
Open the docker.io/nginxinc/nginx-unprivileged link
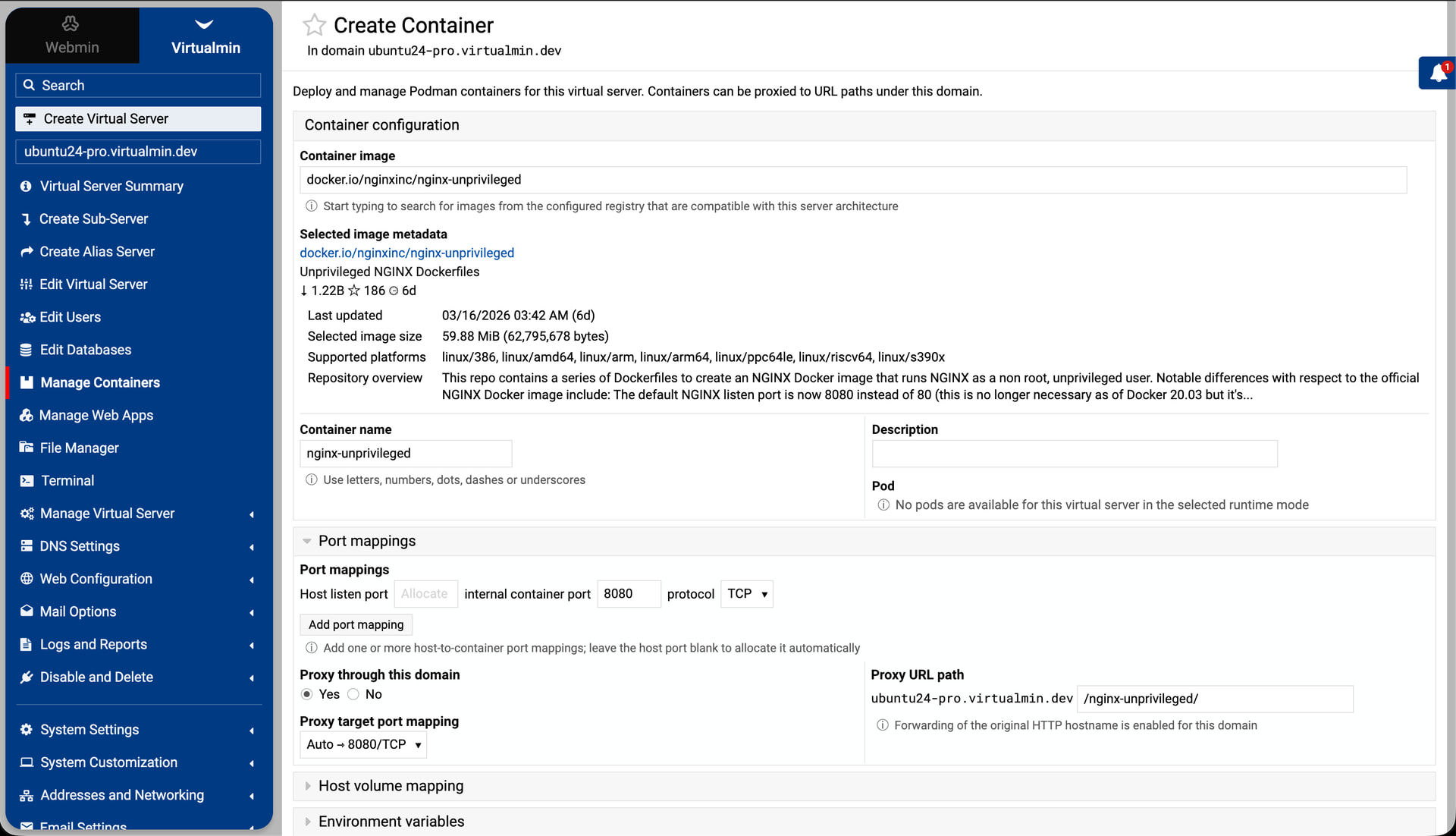coord(406,253)
